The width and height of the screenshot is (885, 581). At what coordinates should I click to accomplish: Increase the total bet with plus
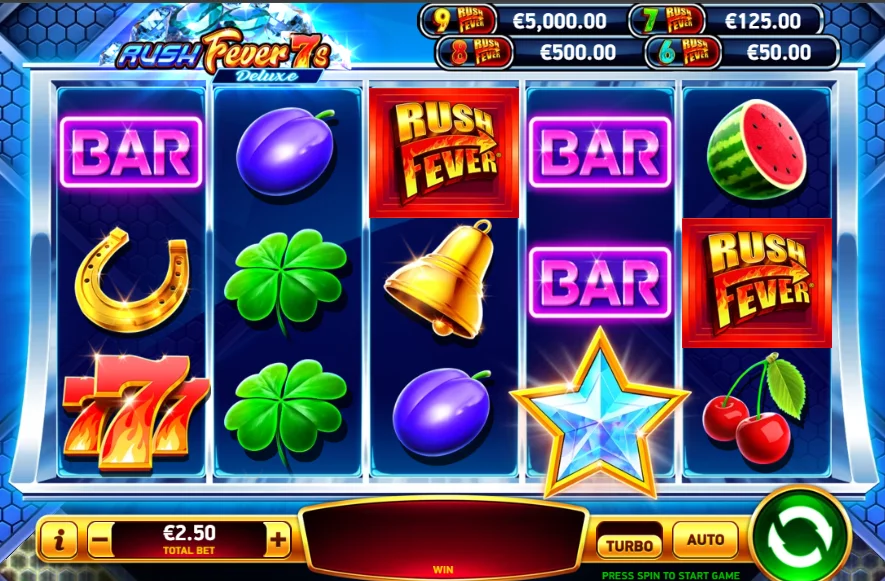pos(278,540)
